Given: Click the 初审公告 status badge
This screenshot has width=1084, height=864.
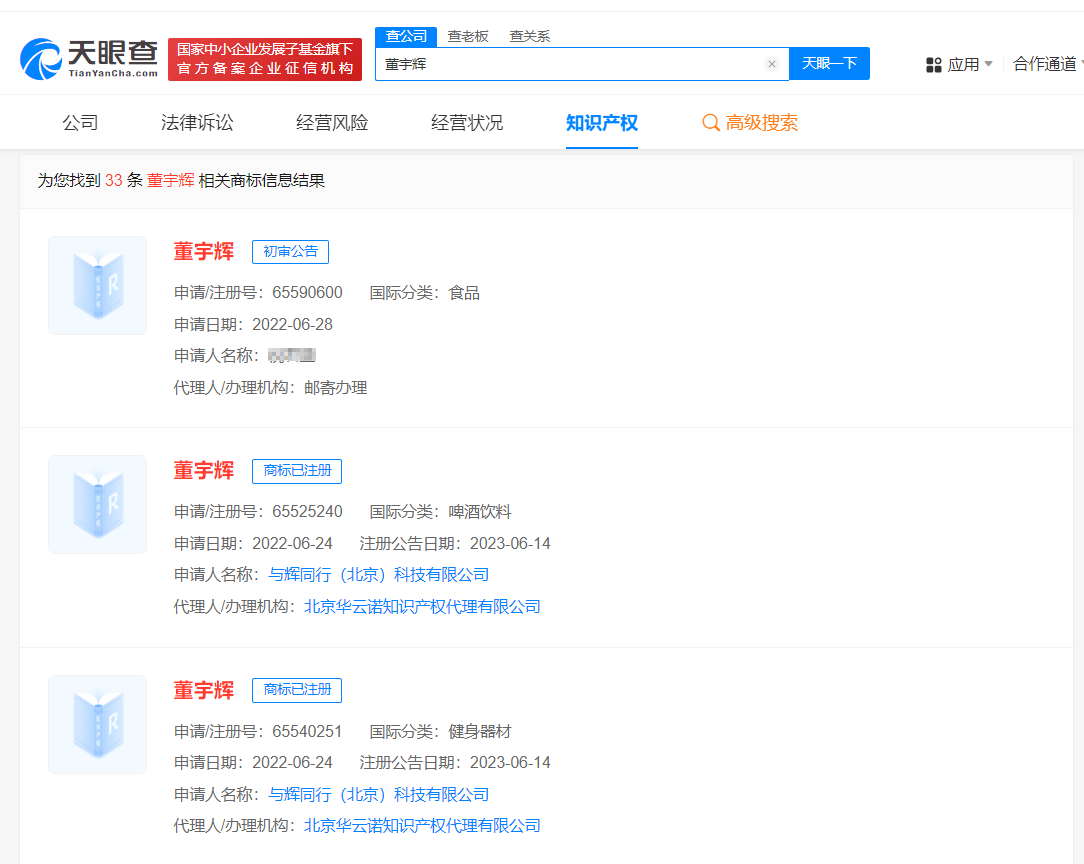Looking at the screenshot, I should 290,251.
